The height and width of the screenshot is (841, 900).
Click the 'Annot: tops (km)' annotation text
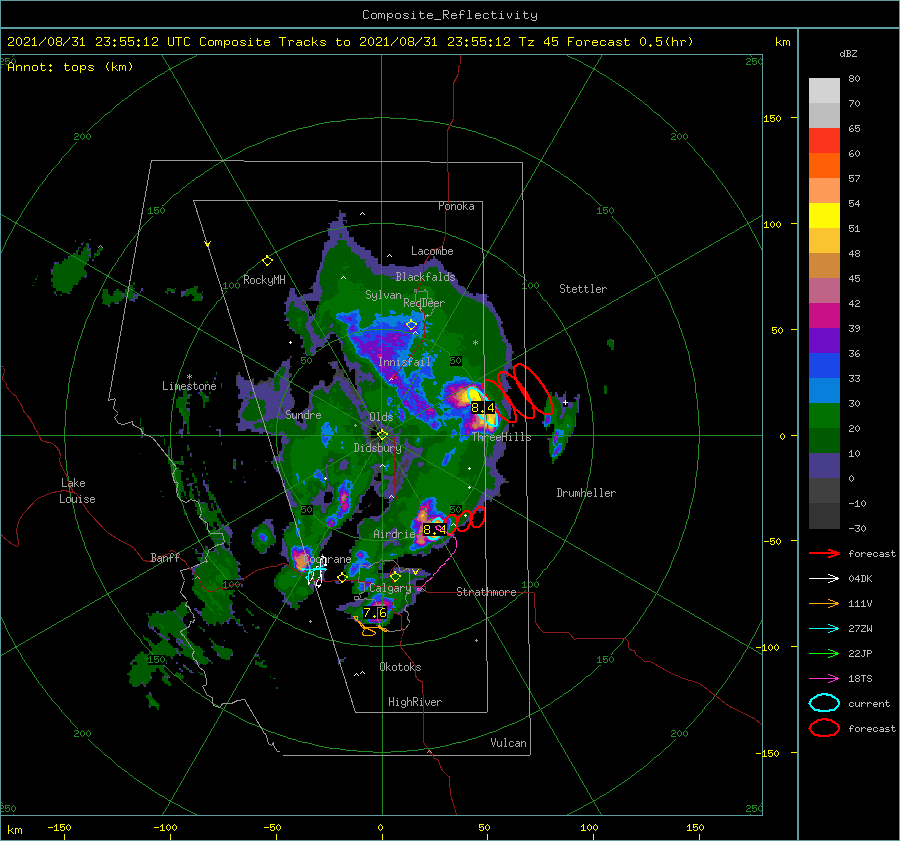coord(70,67)
